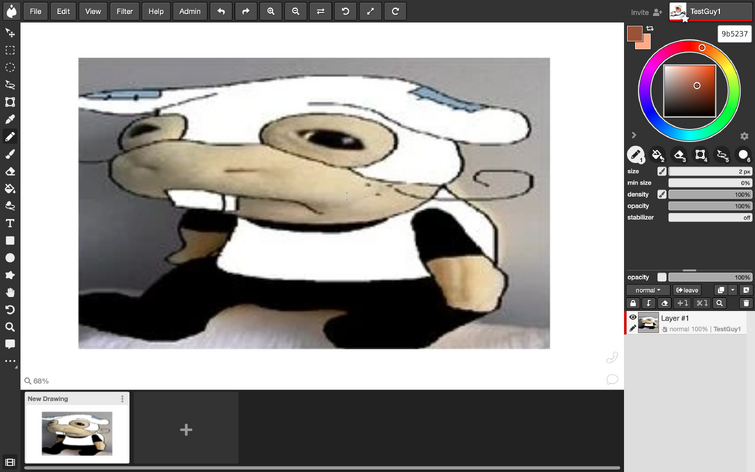Open the Help menu
Screen dimensions: 755x472
pyautogui.click(x=156, y=11)
